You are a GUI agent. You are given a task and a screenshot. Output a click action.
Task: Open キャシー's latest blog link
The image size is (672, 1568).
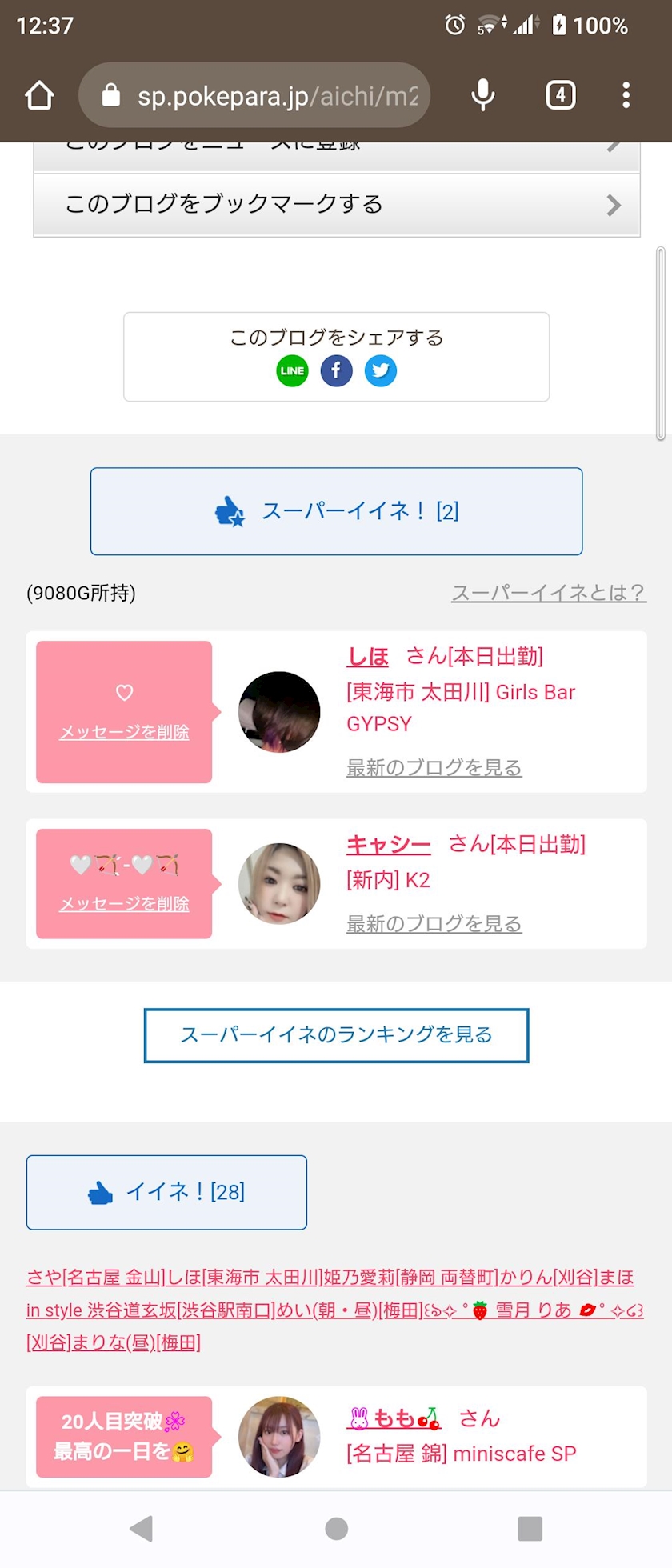[434, 924]
